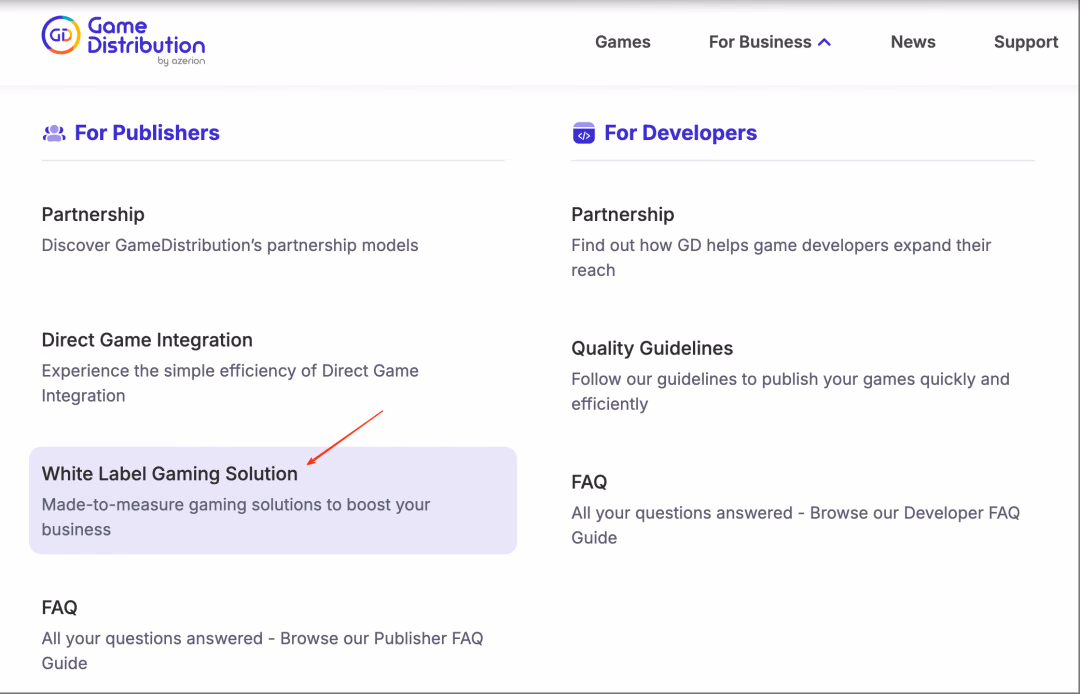Click the Game Distribution wordmark text
The image size is (1080, 694).
point(146,36)
